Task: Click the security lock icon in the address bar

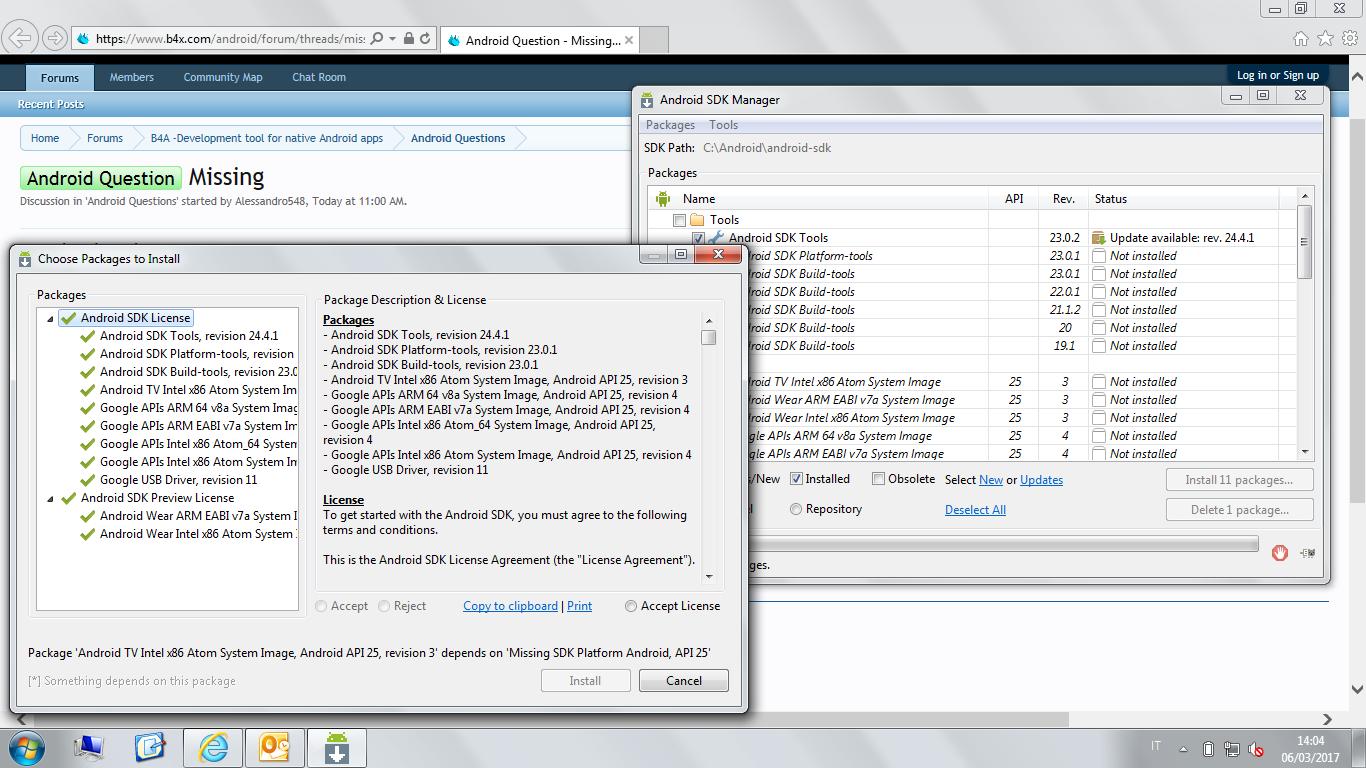Action: [x=408, y=39]
